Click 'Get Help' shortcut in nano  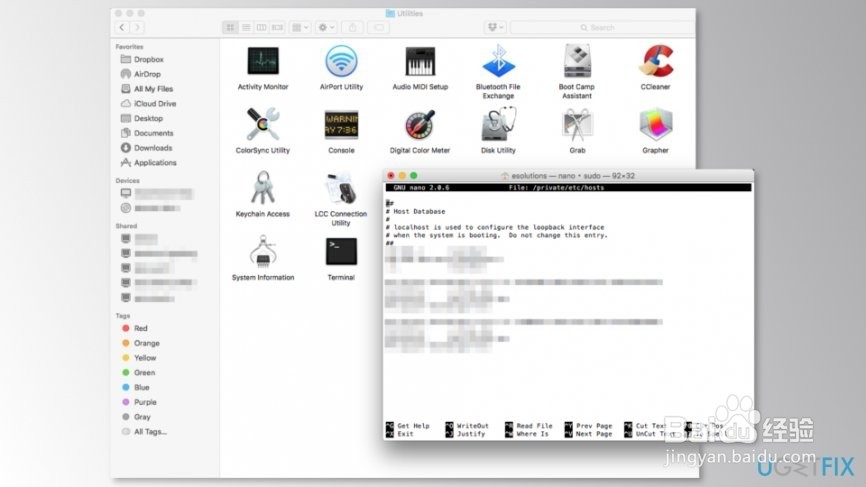click(x=407, y=426)
